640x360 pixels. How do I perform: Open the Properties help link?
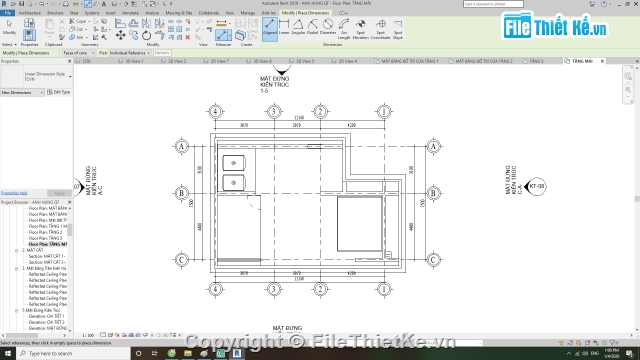point(14,193)
